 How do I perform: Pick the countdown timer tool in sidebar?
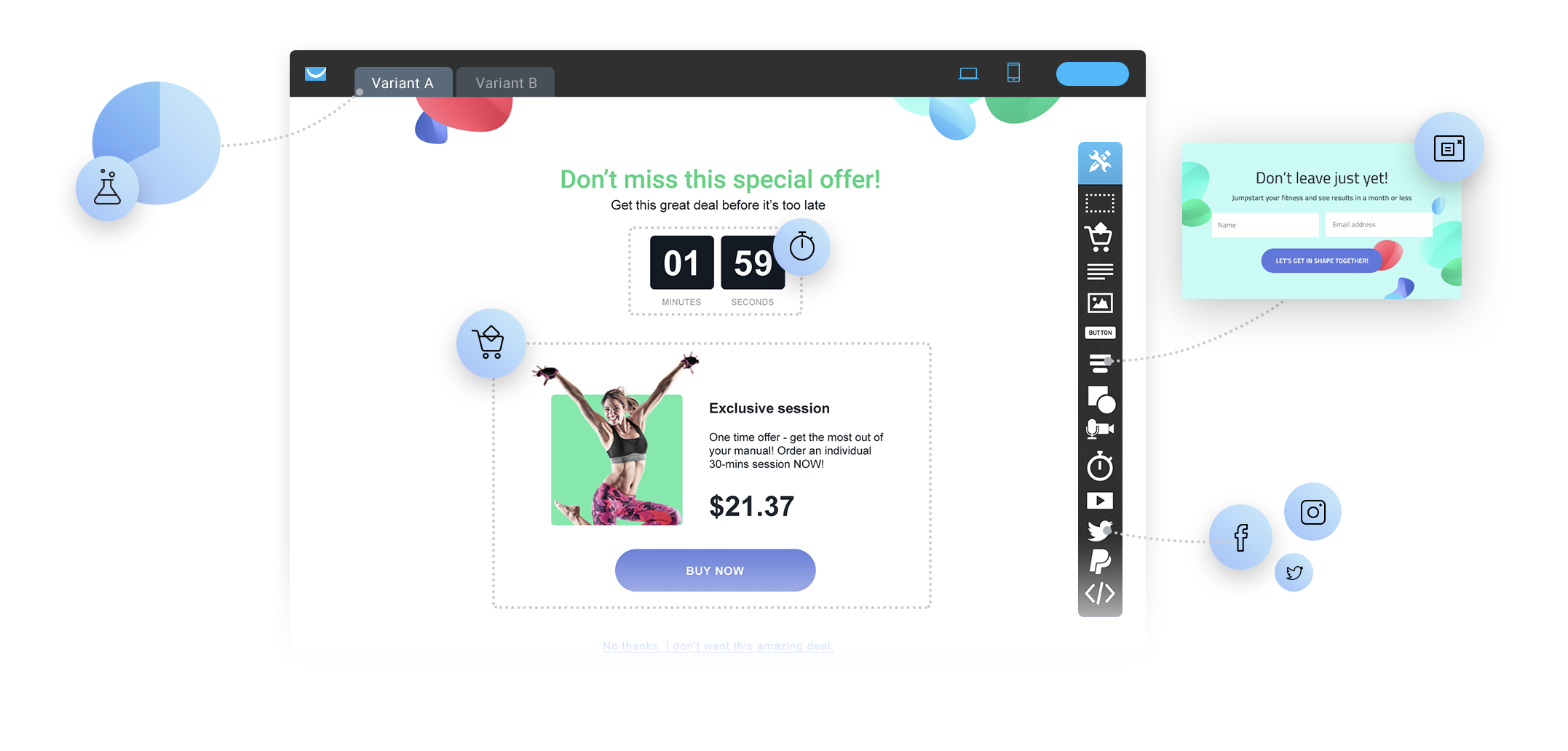click(x=1100, y=466)
